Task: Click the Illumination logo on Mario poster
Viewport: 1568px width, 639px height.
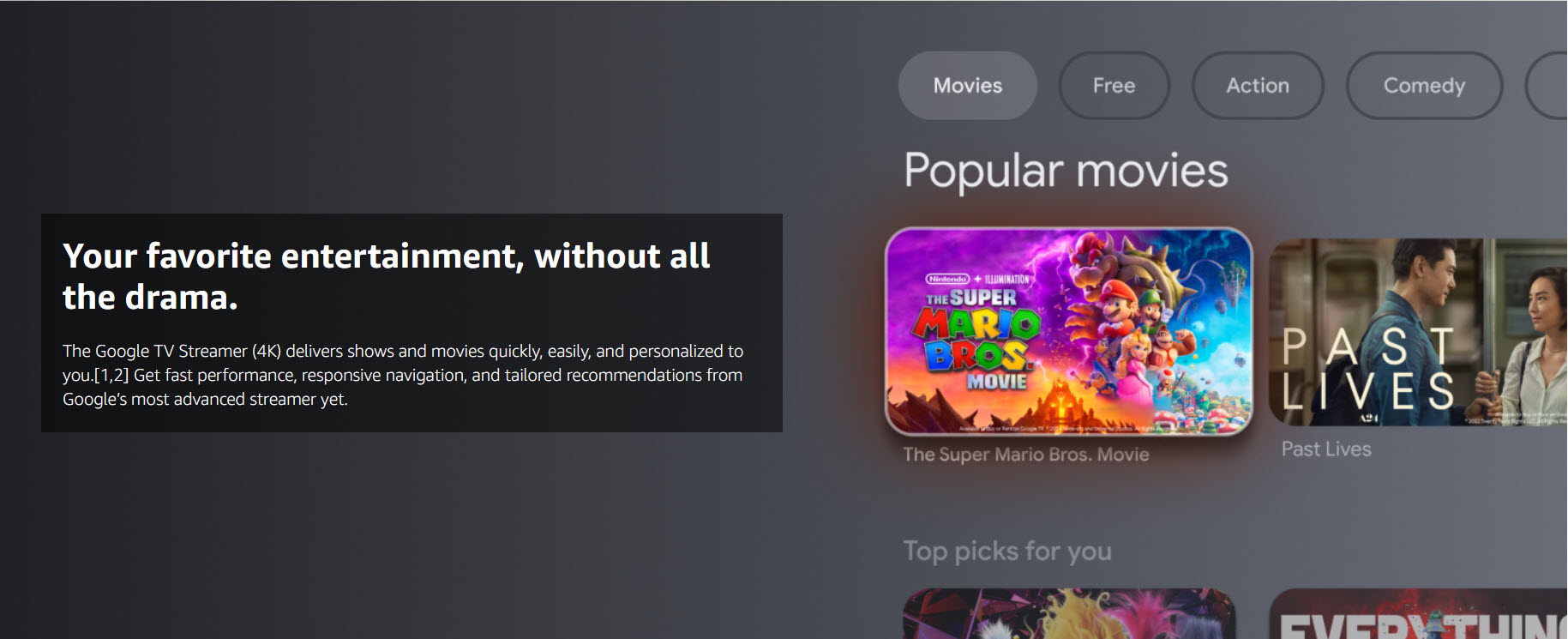Action: pos(1006,279)
